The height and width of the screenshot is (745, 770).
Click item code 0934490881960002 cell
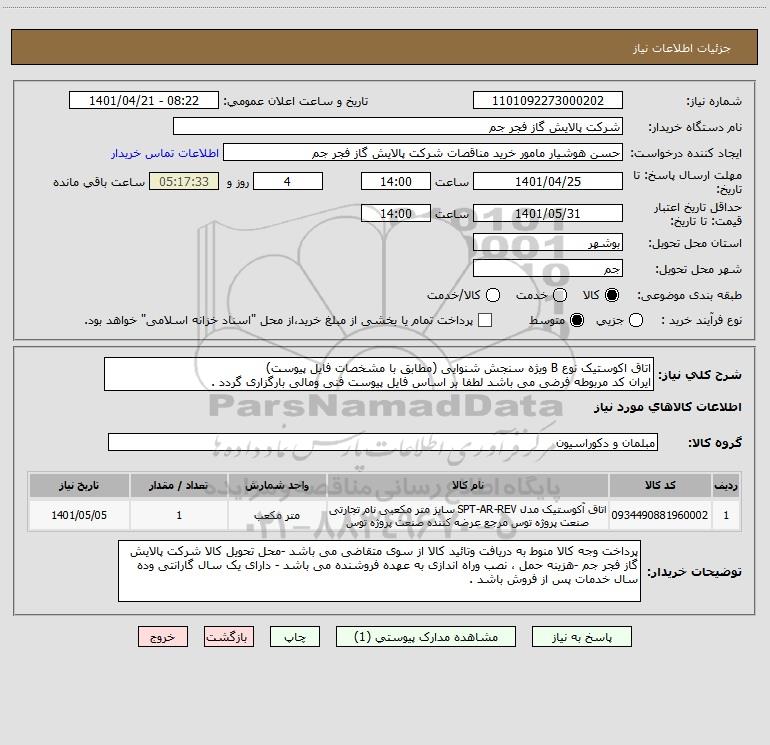pos(660,515)
